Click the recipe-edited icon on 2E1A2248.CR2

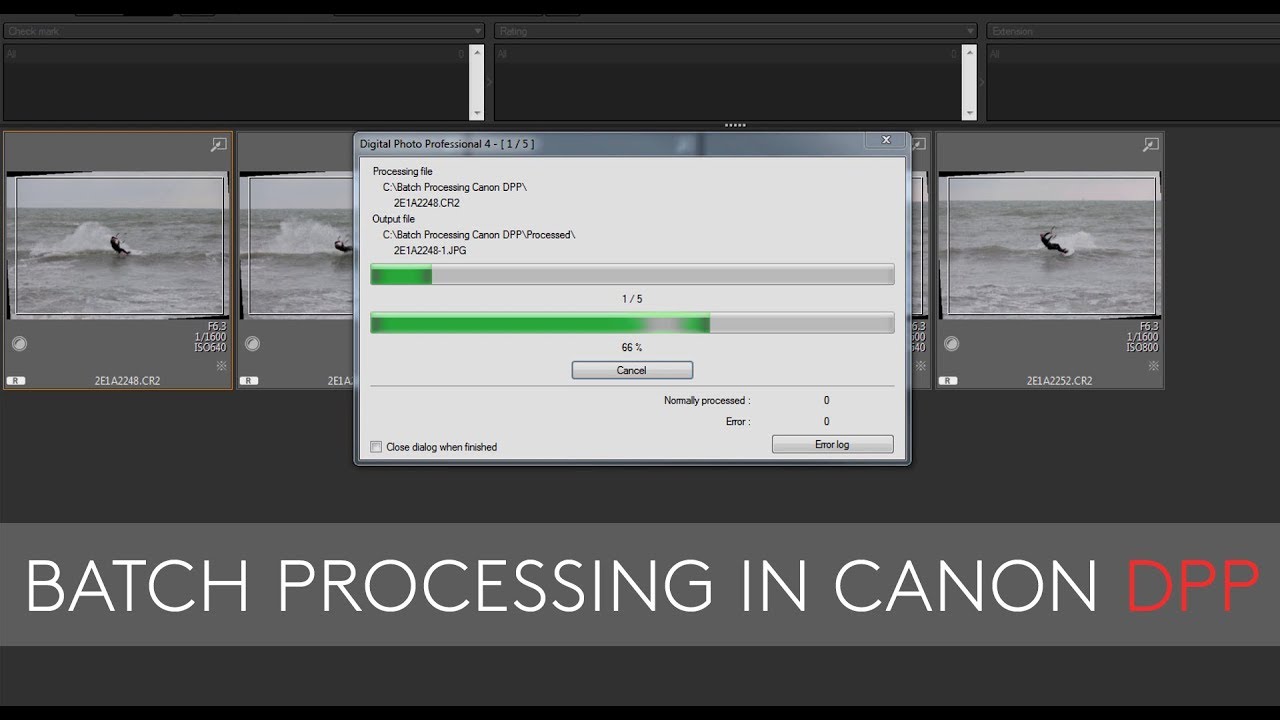tap(221, 366)
